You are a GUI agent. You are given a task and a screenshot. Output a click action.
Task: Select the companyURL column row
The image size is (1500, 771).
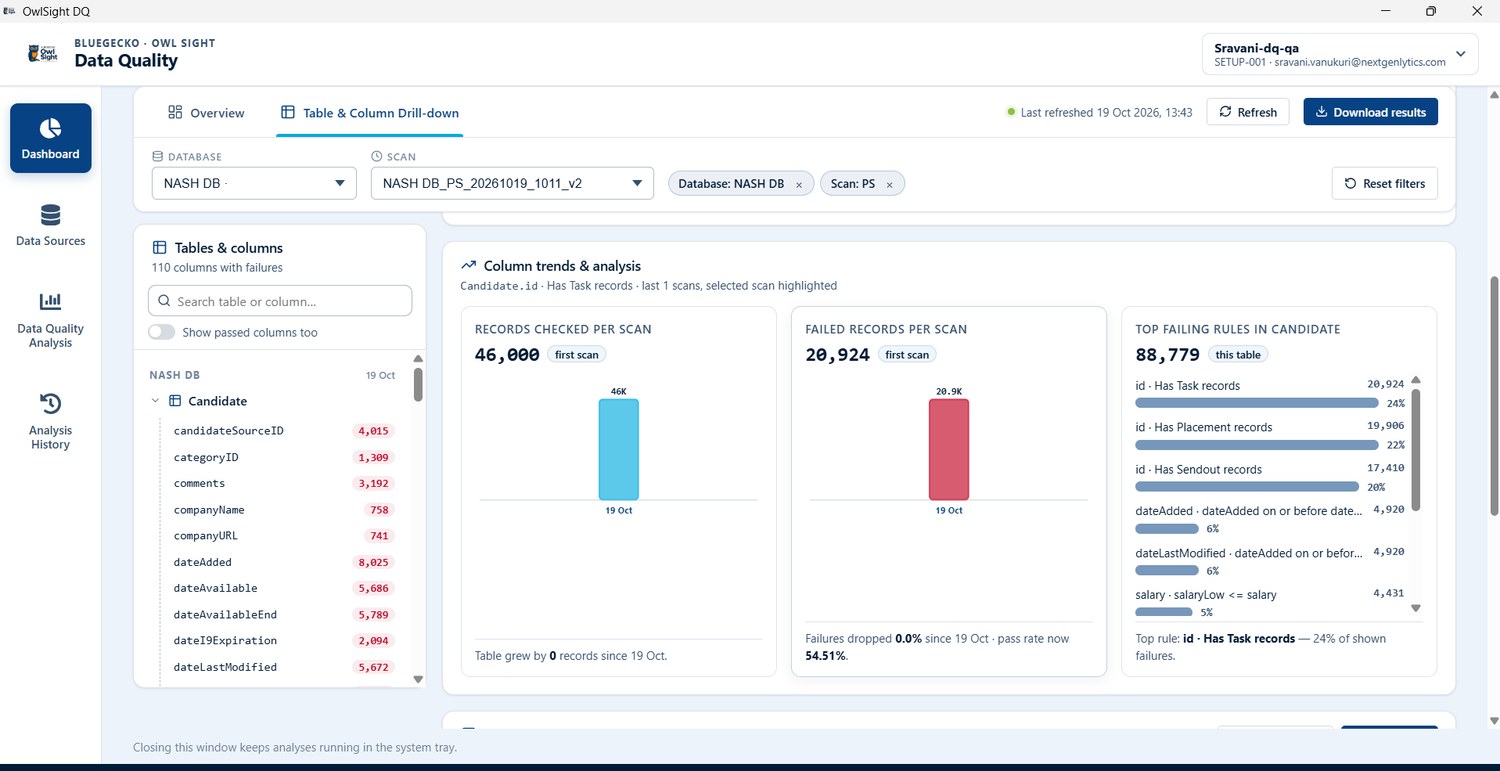point(284,536)
